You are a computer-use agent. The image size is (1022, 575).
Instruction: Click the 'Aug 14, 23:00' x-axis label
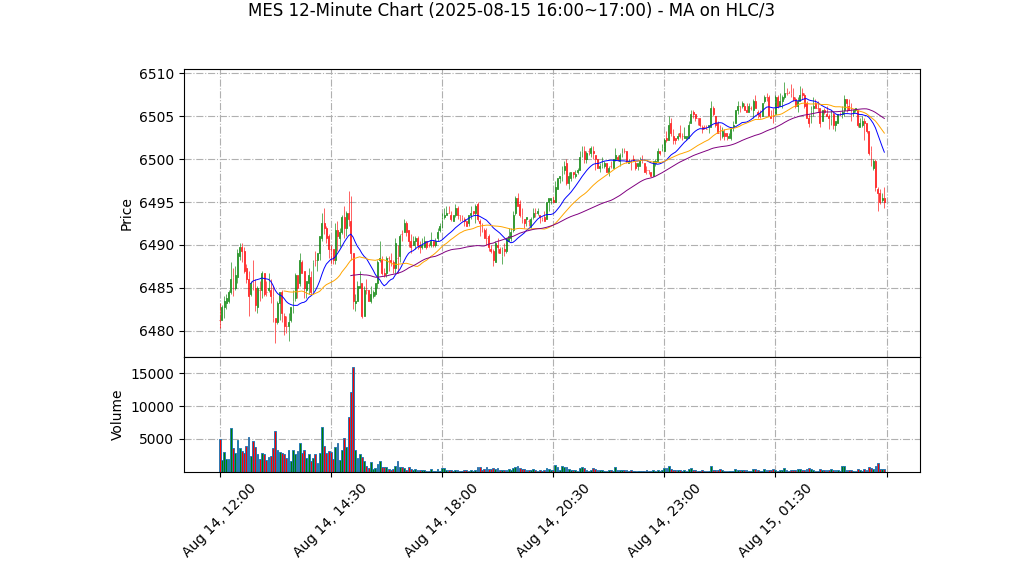pos(664,520)
